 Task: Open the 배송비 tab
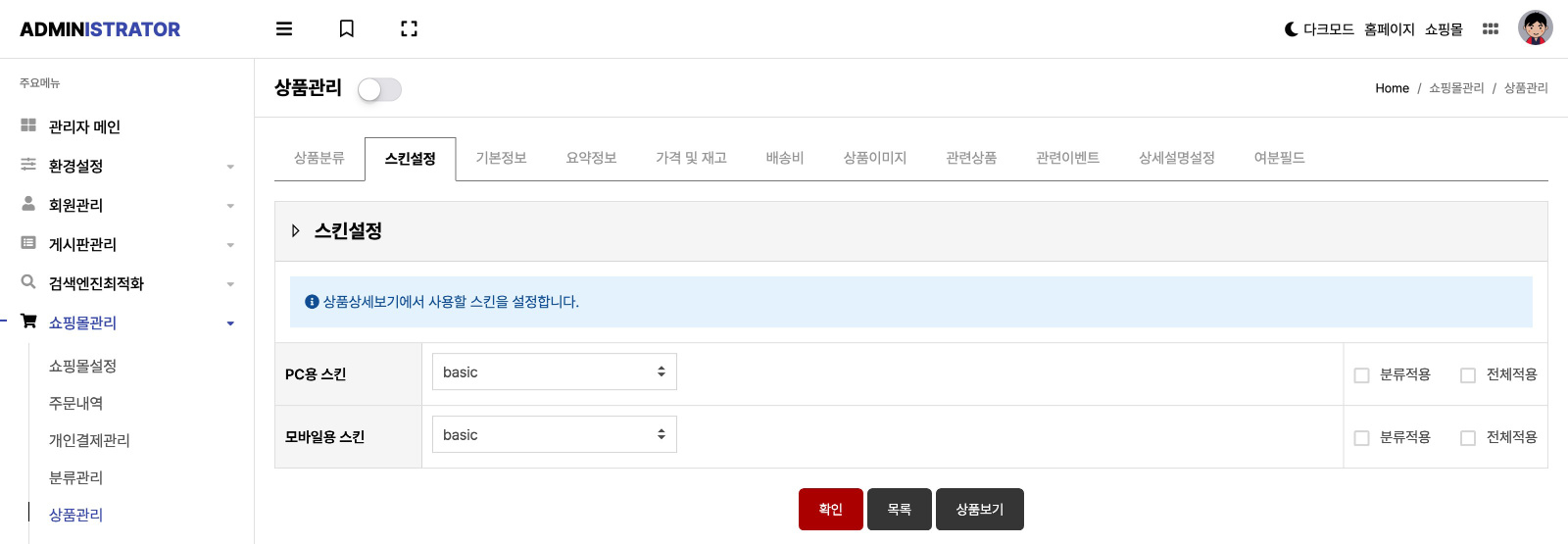coord(785,158)
